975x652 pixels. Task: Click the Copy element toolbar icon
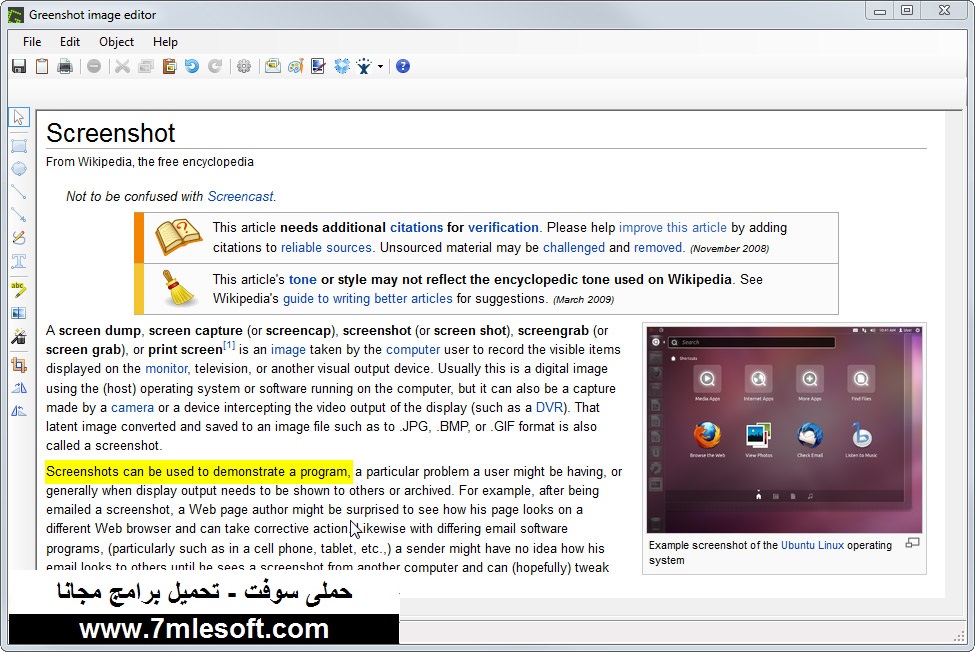coord(146,66)
